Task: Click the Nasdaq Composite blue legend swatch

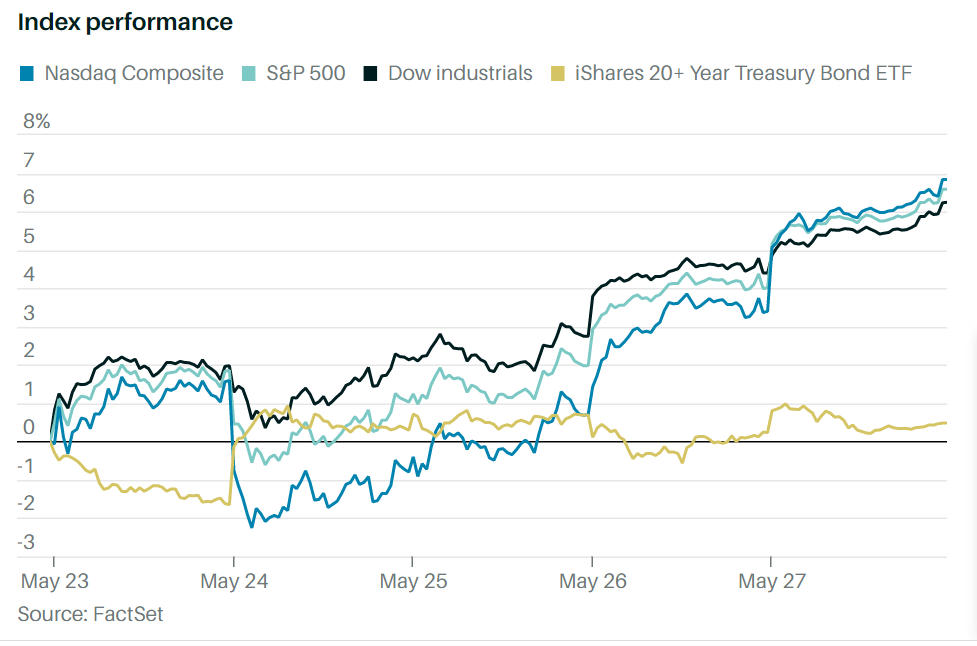Action: tap(27, 73)
